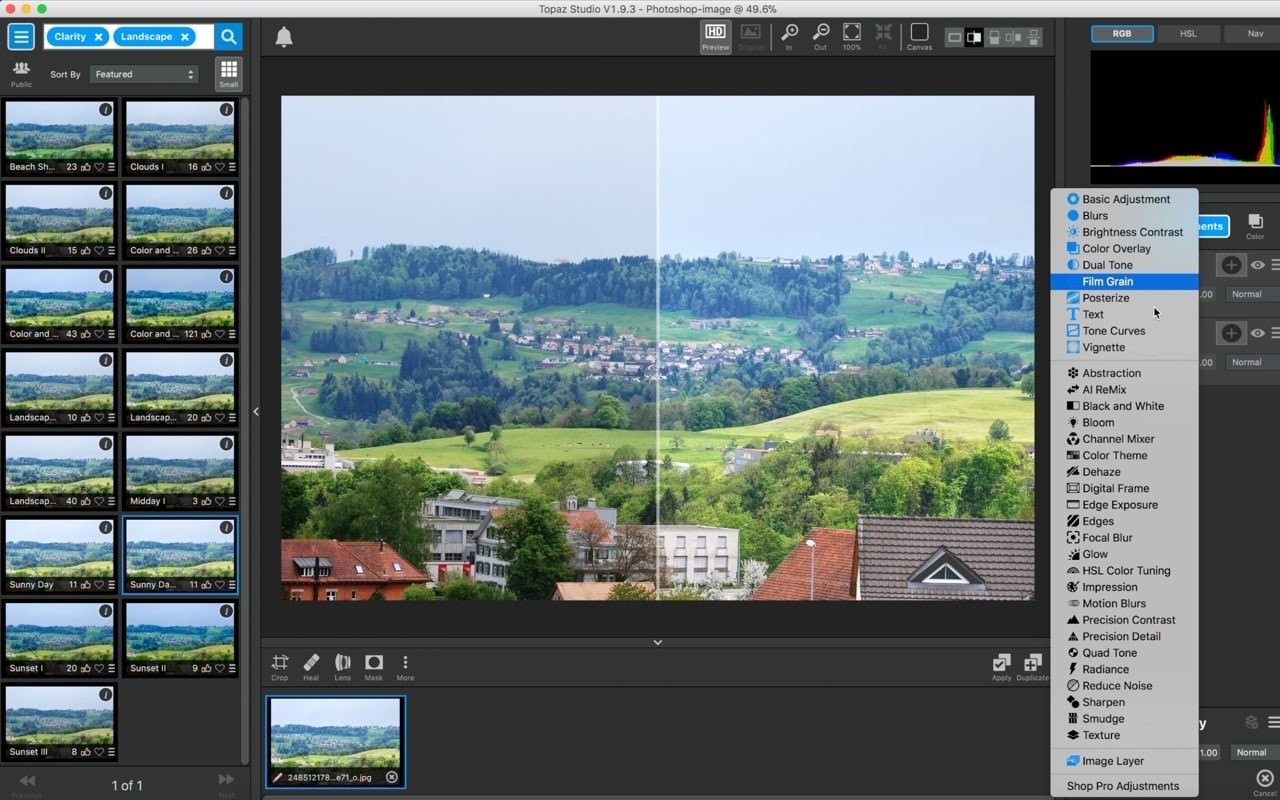
Task: Select the Sunset III preset thumbnail
Action: (x=60, y=722)
